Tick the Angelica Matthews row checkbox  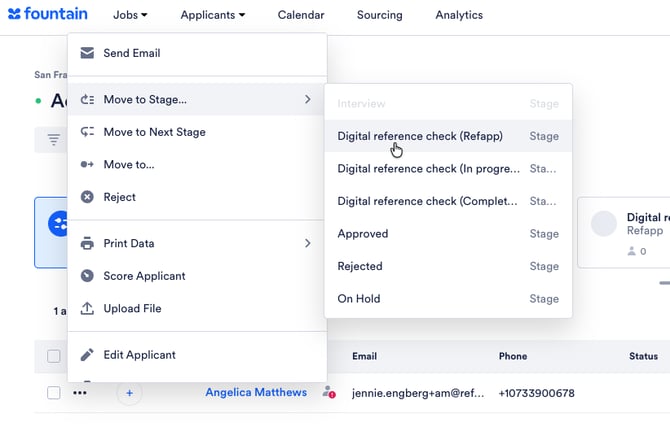tap(54, 393)
